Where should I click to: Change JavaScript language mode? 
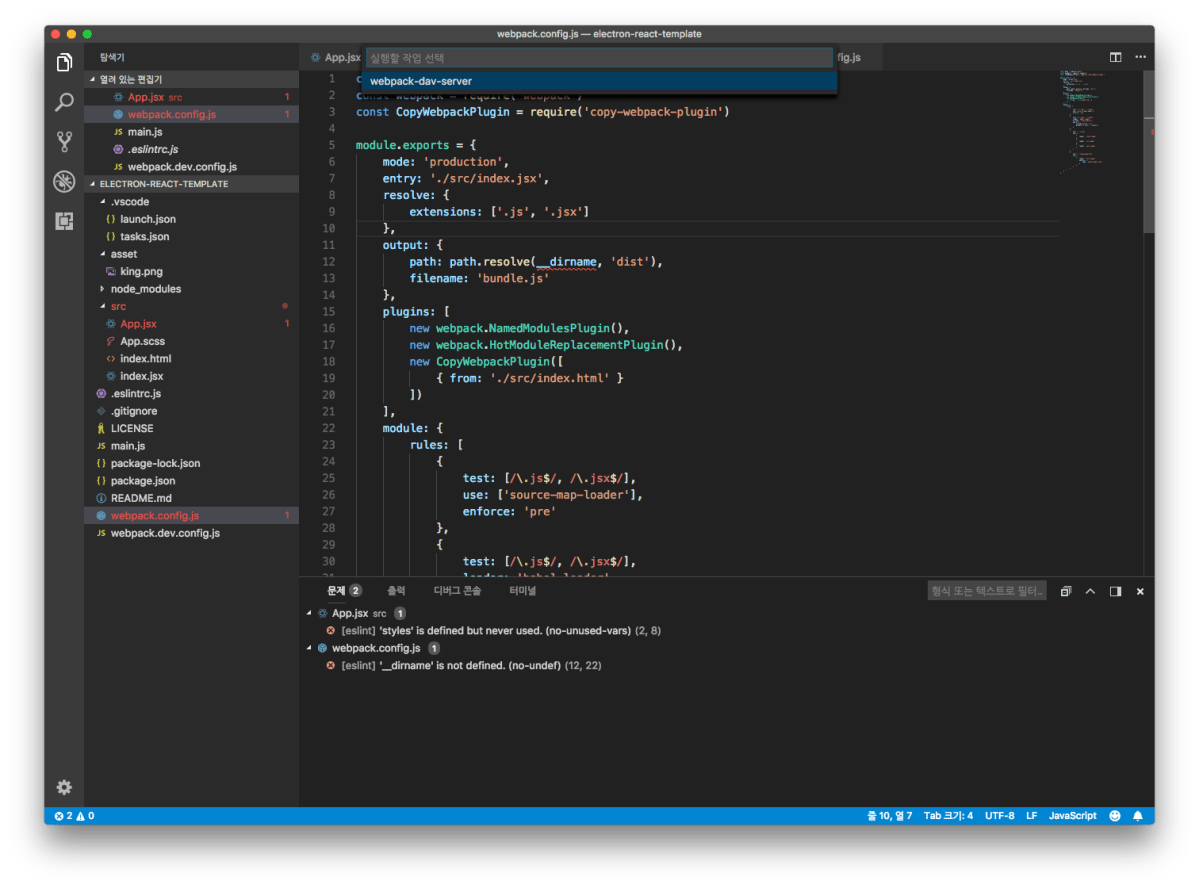click(x=1072, y=816)
